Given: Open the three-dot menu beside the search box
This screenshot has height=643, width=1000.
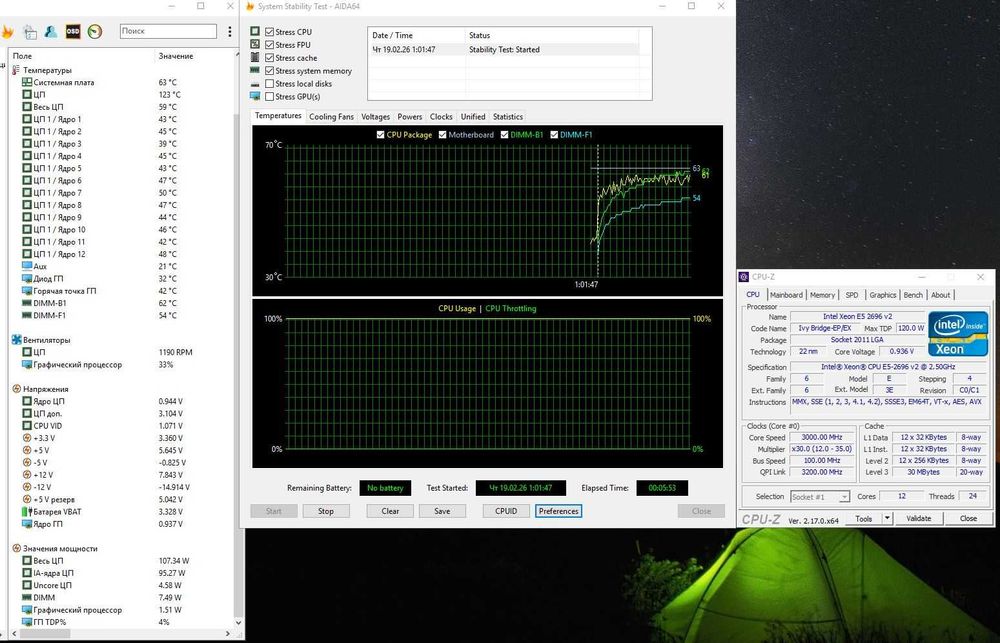Looking at the screenshot, I should pos(230,31).
